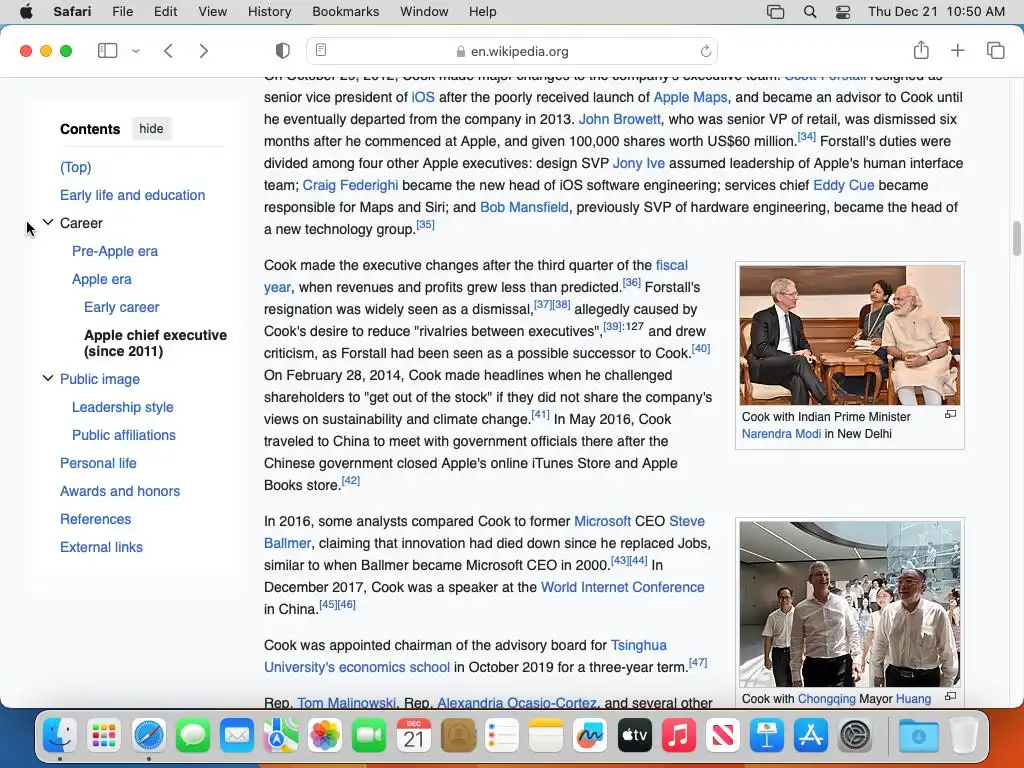Image resolution: width=1024 pixels, height=768 pixels.
Task: Open Stage Manager windows icon in menu bar
Action: 775,12
